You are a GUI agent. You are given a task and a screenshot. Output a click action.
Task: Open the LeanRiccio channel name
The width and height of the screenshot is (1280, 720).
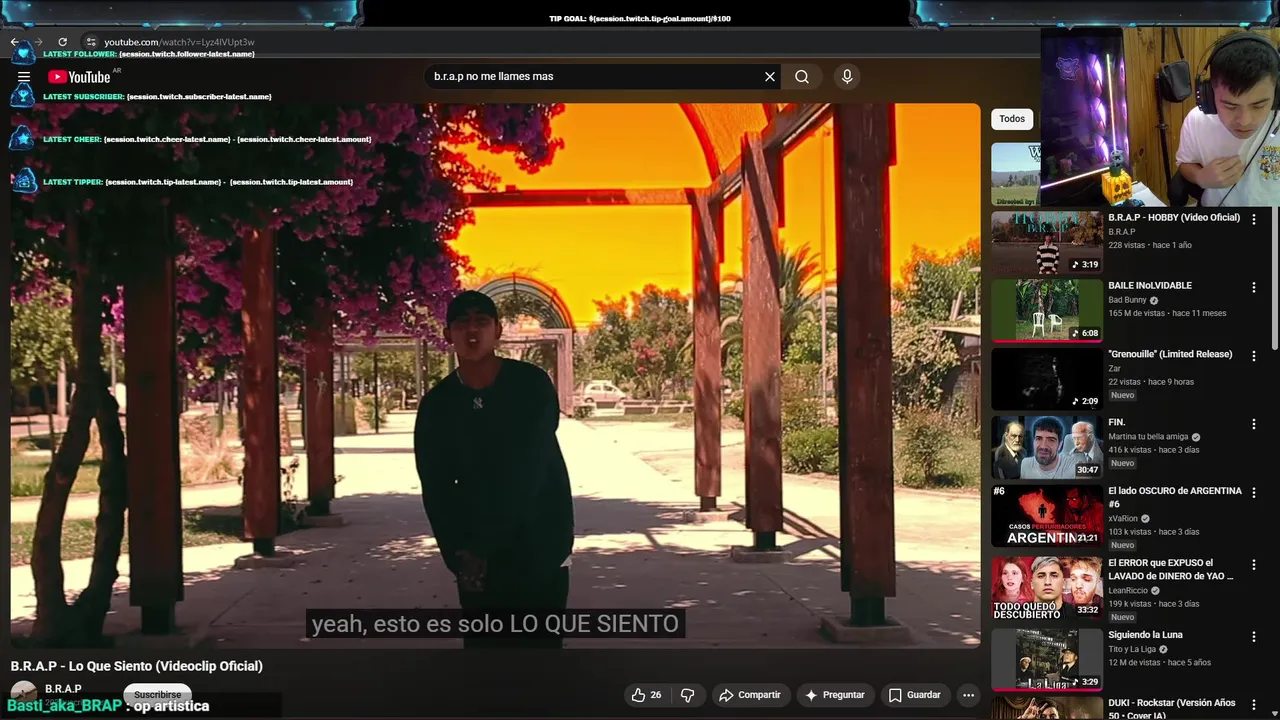click(x=1128, y=590)
